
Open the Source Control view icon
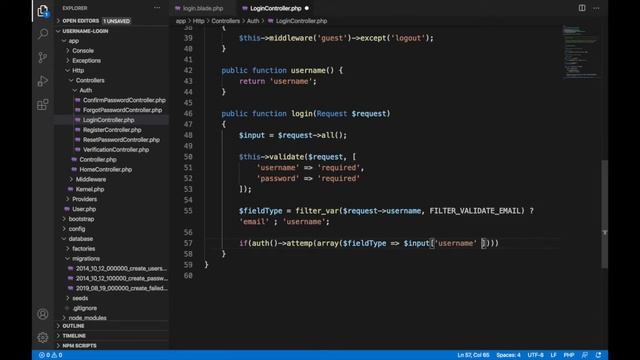click(43, 57)
